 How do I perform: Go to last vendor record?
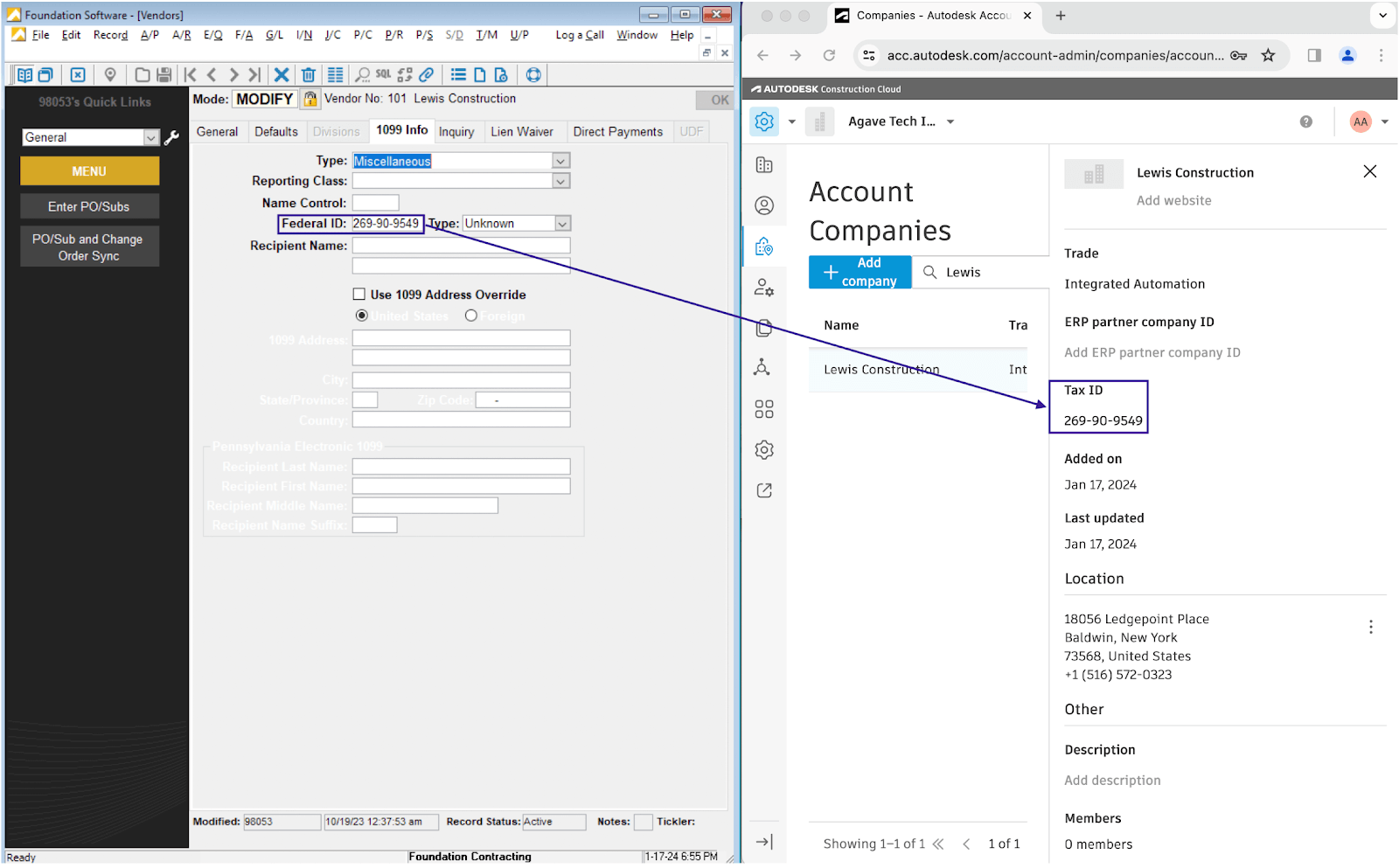(254, 75)
